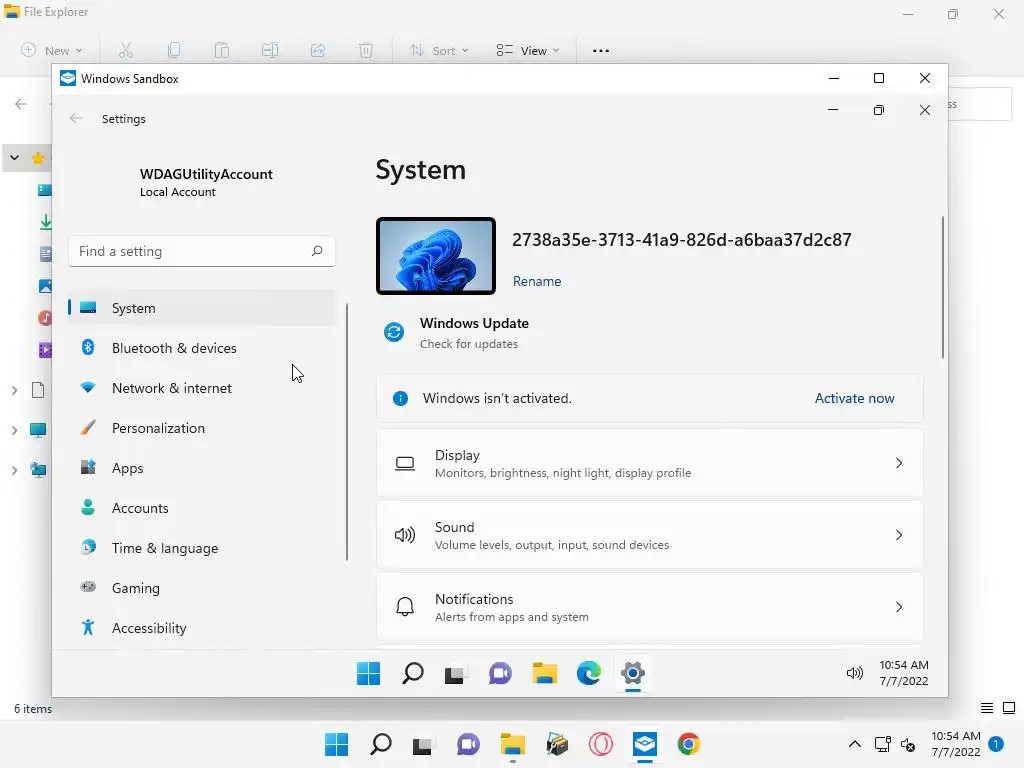Image resolution: width=1024 pixels, height=768 pixels.
Task: Click See more ellipsis in File Explorer
Action: click(601, 50)
